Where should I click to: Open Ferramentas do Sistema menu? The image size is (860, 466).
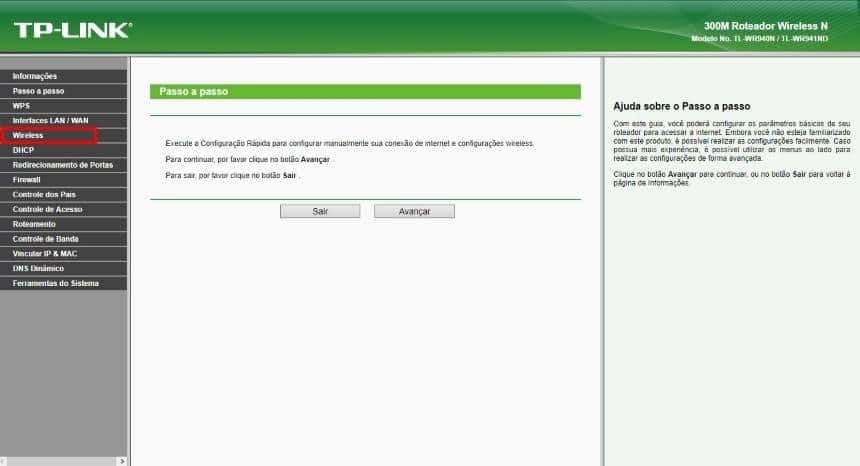tap(63, 283)
